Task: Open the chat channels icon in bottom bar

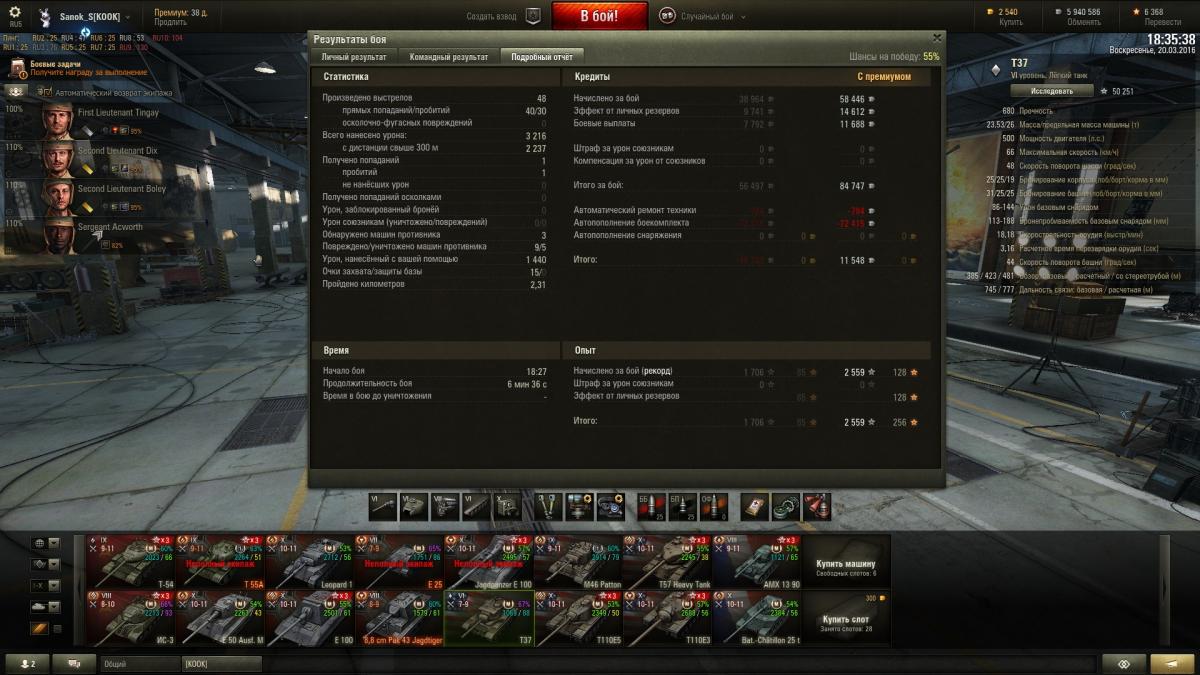Action: (74, 663)
